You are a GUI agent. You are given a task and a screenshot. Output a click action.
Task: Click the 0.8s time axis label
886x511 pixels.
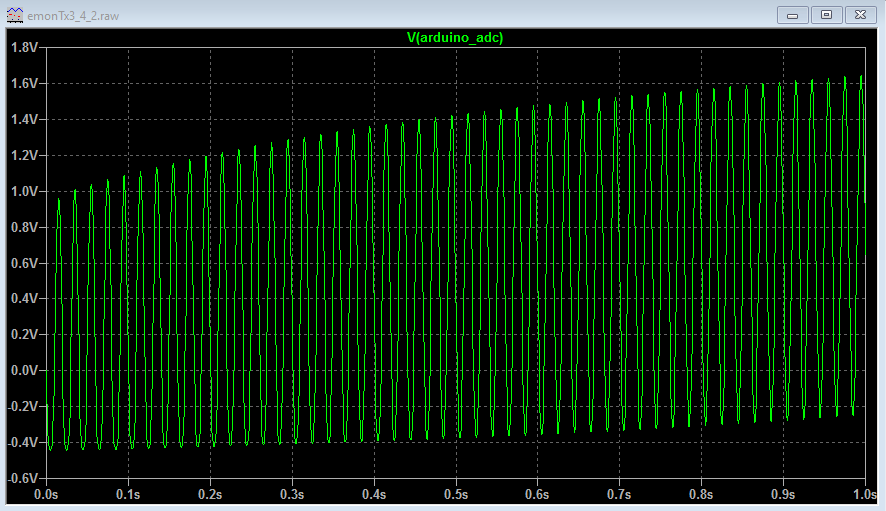701,495
